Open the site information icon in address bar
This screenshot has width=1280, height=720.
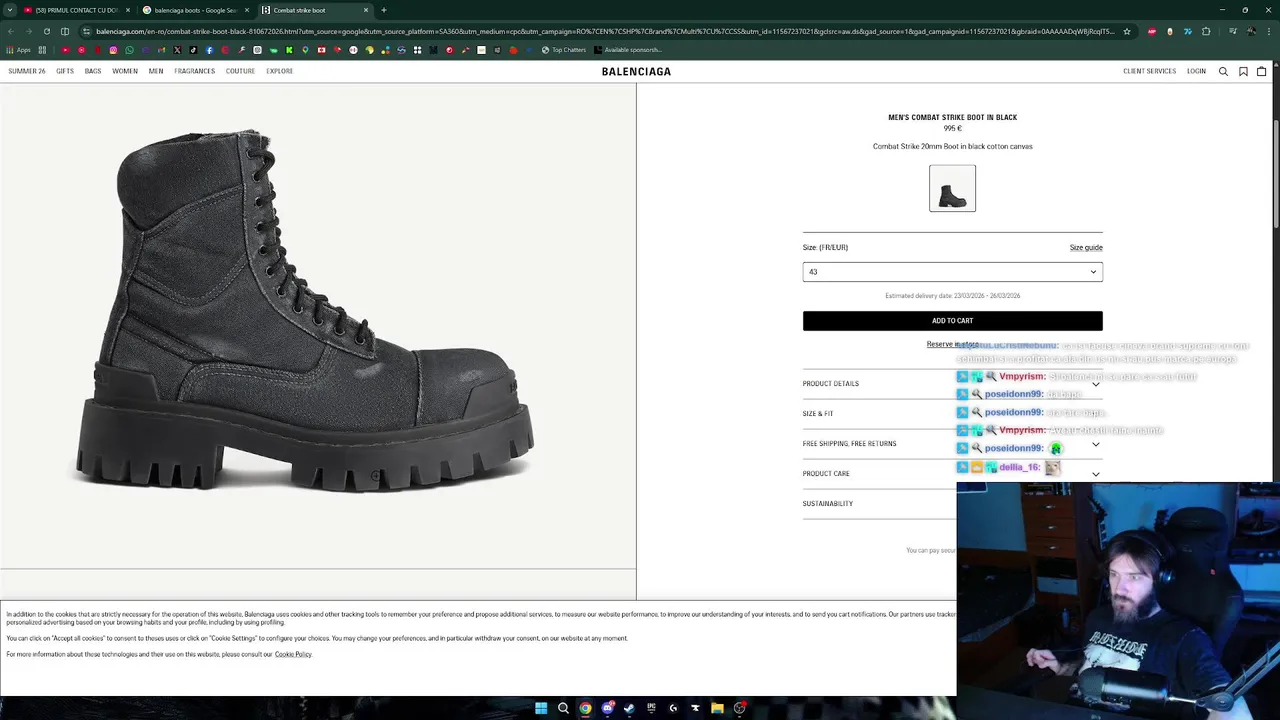[x=86, y=31]
